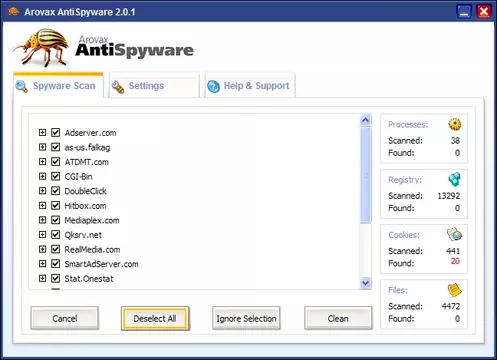
Task: Uncheck the DoubleClick checkbox
Action: (56, 191)
